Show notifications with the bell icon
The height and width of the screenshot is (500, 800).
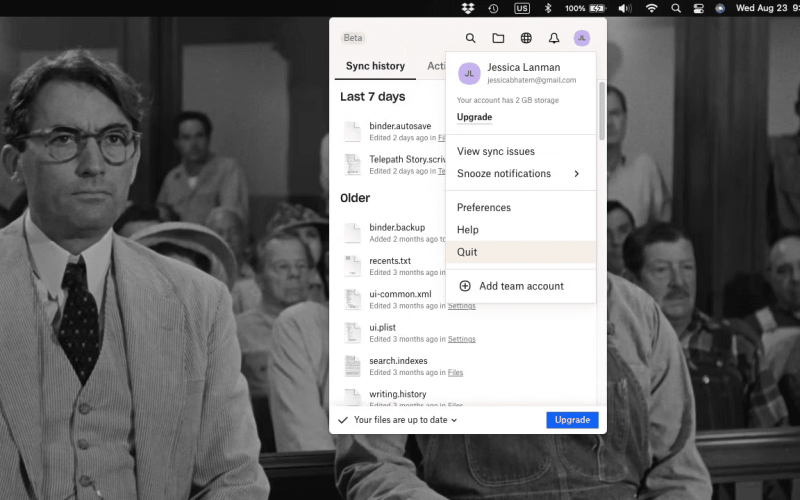(x=554, y=38)
